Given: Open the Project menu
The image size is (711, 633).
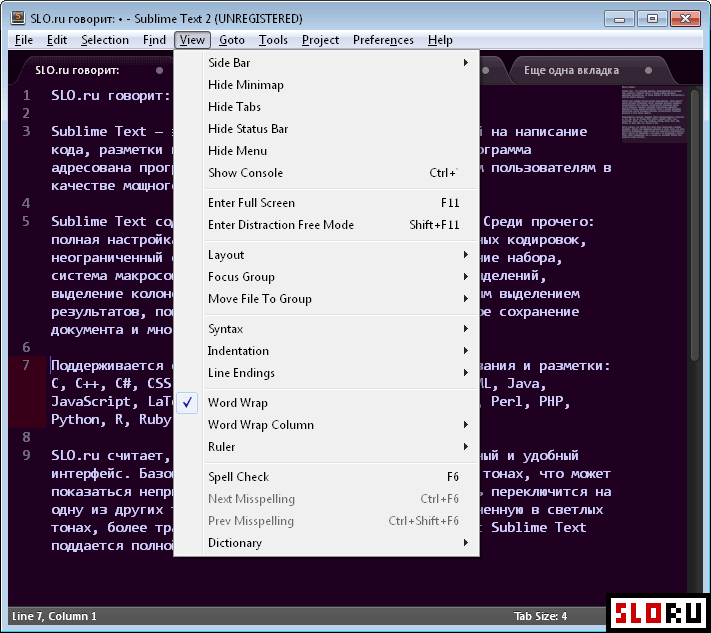Looking at the screenshot, I should [320, 40].
